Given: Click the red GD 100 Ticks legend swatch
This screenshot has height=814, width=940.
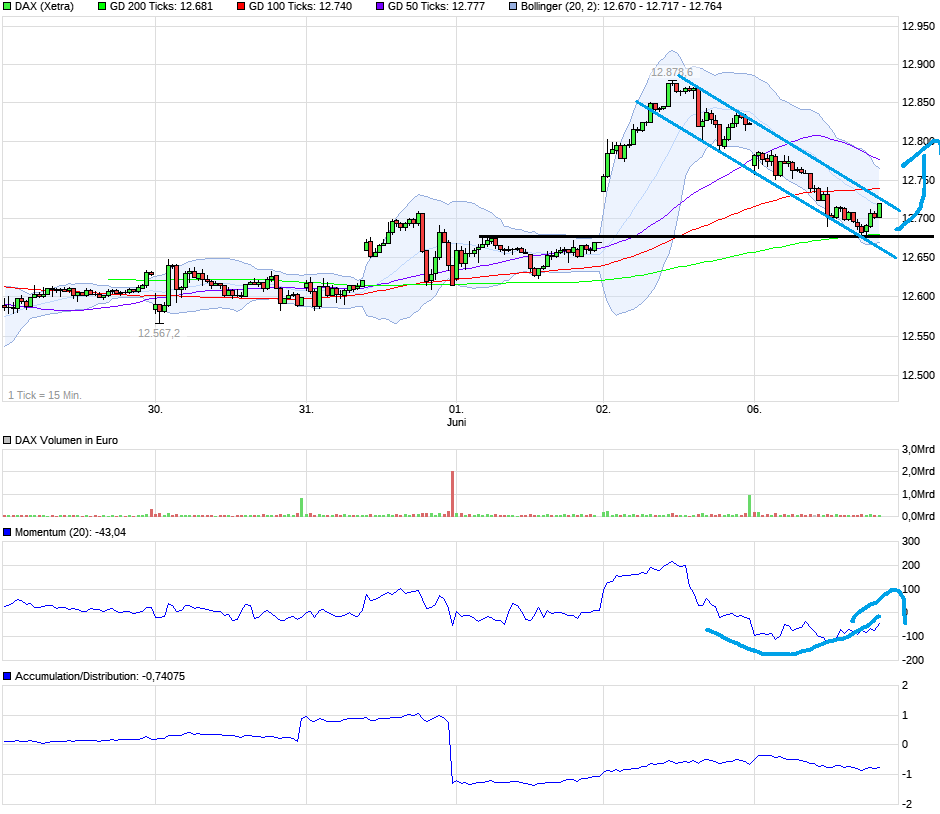Looking at the screenshot, I should (241, 7).
